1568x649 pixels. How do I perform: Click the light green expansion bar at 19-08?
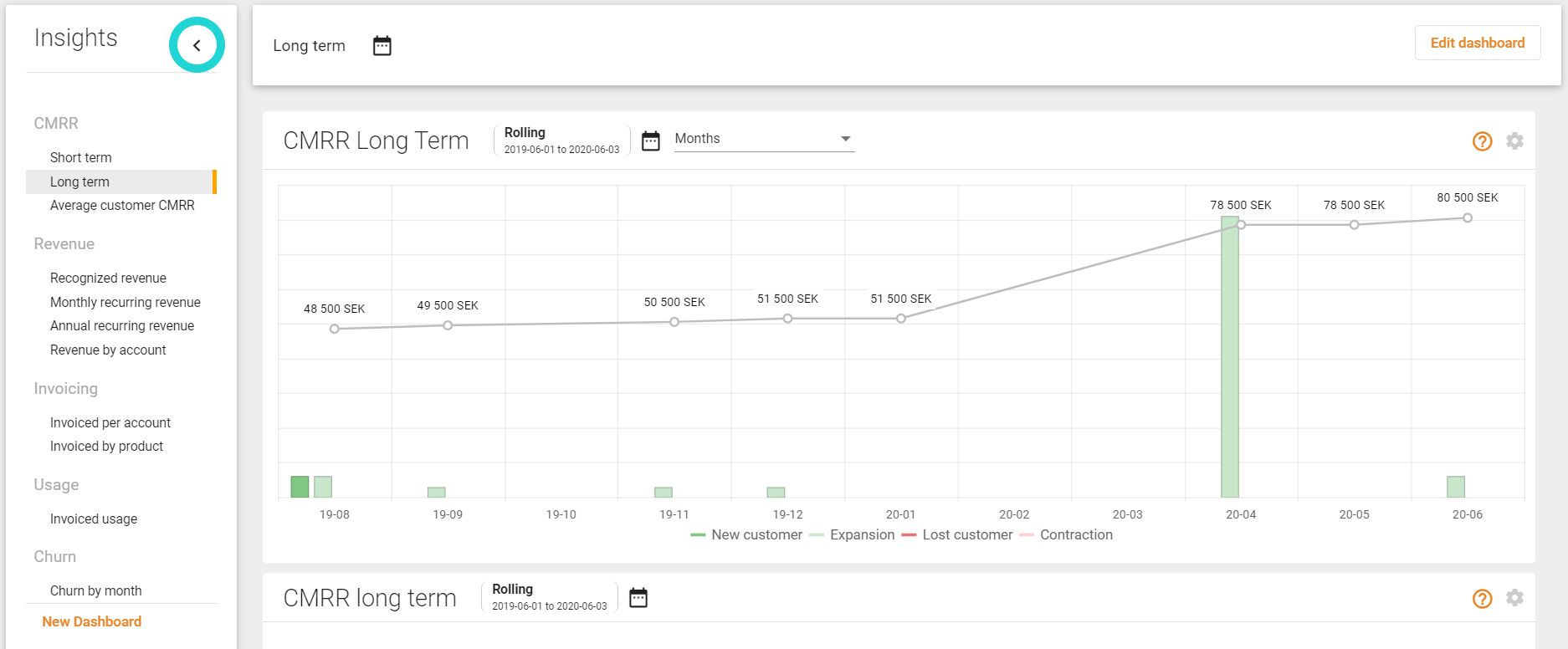point(323,487)
